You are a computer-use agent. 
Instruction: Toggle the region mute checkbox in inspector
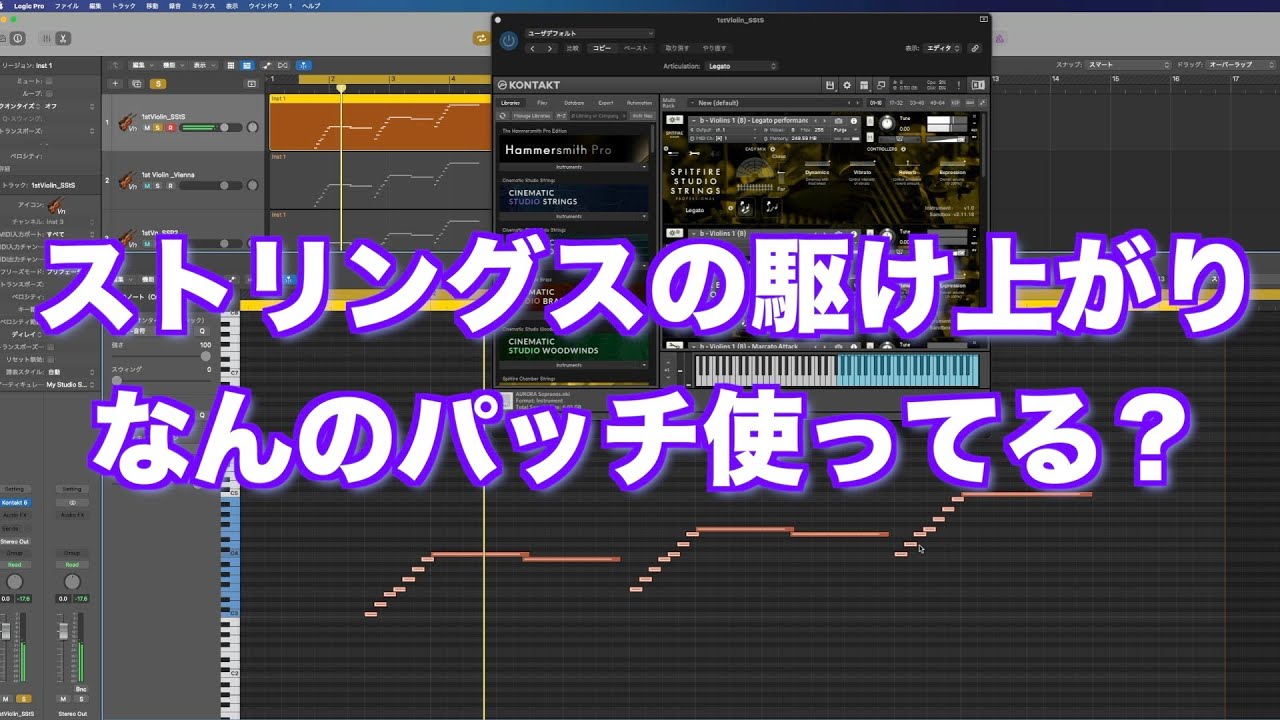click(51, 80)
